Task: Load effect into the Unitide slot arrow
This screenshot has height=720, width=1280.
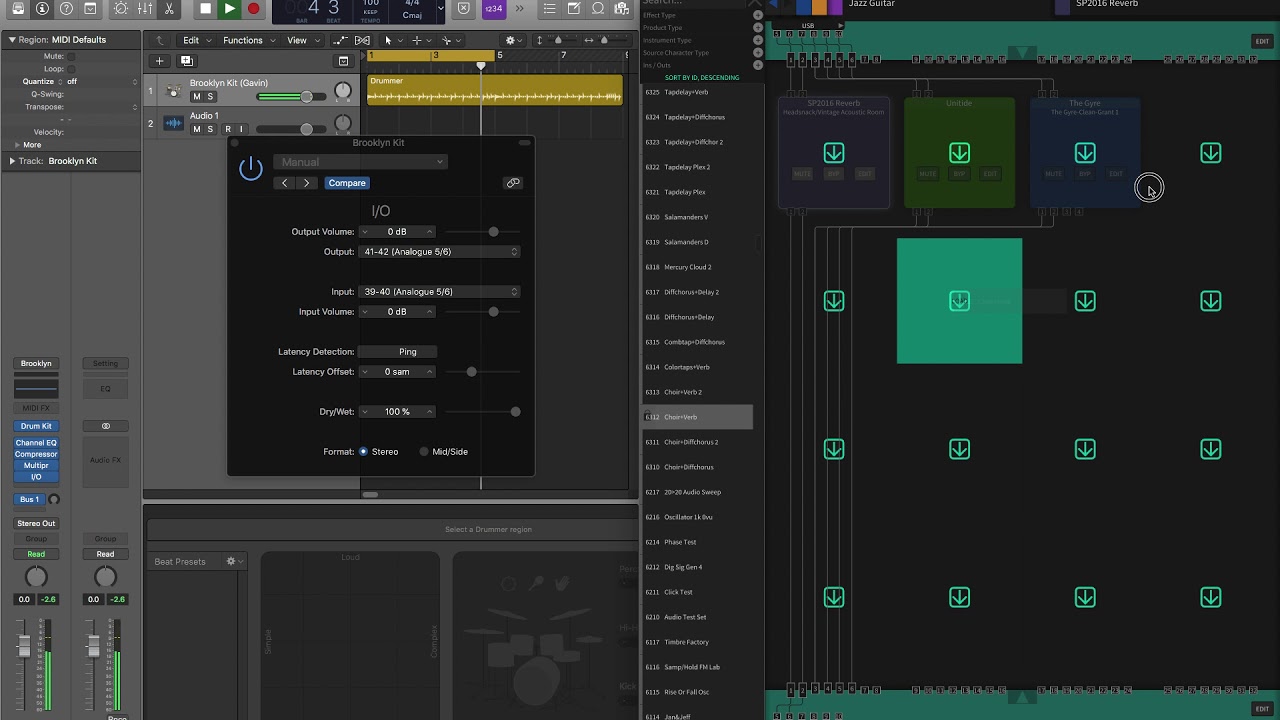Action: pyautogui.click(x=959, y=153)
